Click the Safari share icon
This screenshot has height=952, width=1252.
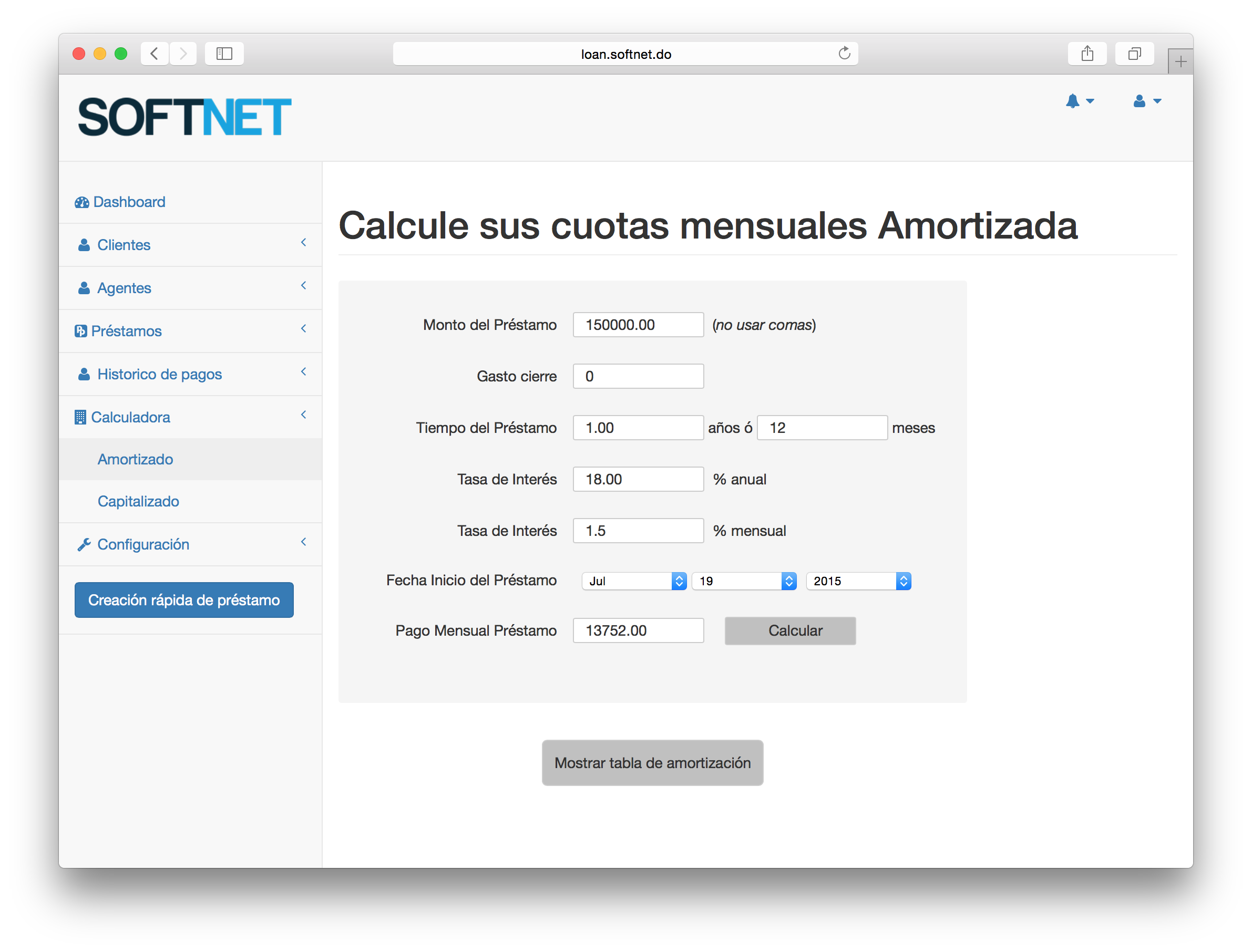(x=1086, y=54)
